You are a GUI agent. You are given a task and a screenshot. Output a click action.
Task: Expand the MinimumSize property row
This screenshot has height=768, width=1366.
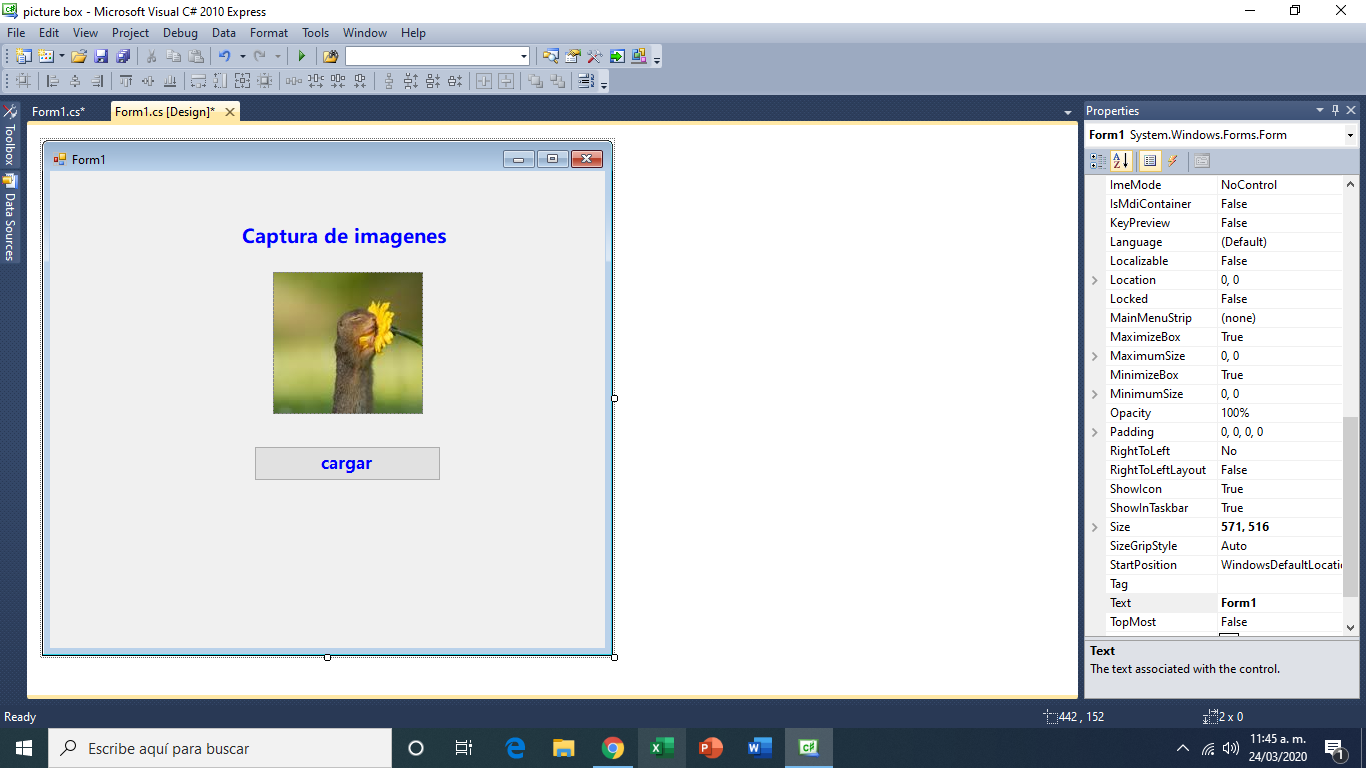[1095, 394]
